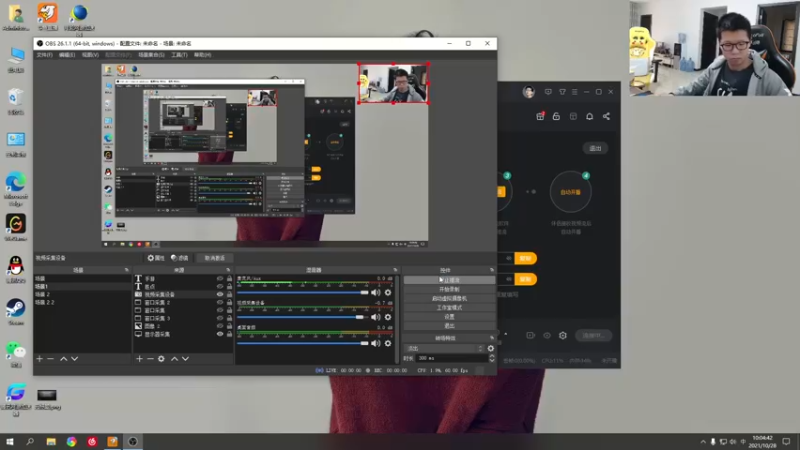The width and height of the screenshot is (800, 450).
Task: Pop out the 来源 dock using its header icon
Action: [x=228, y=270]
